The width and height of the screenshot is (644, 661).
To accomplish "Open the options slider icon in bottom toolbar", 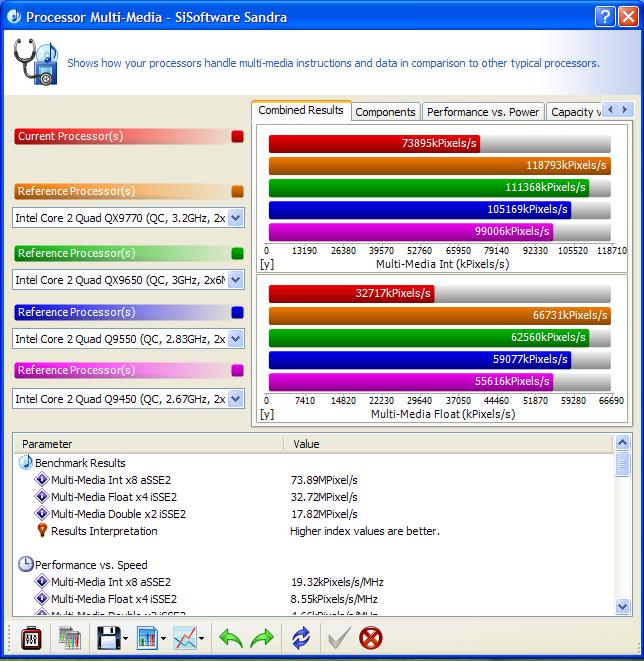I will (x=31, y=638).
